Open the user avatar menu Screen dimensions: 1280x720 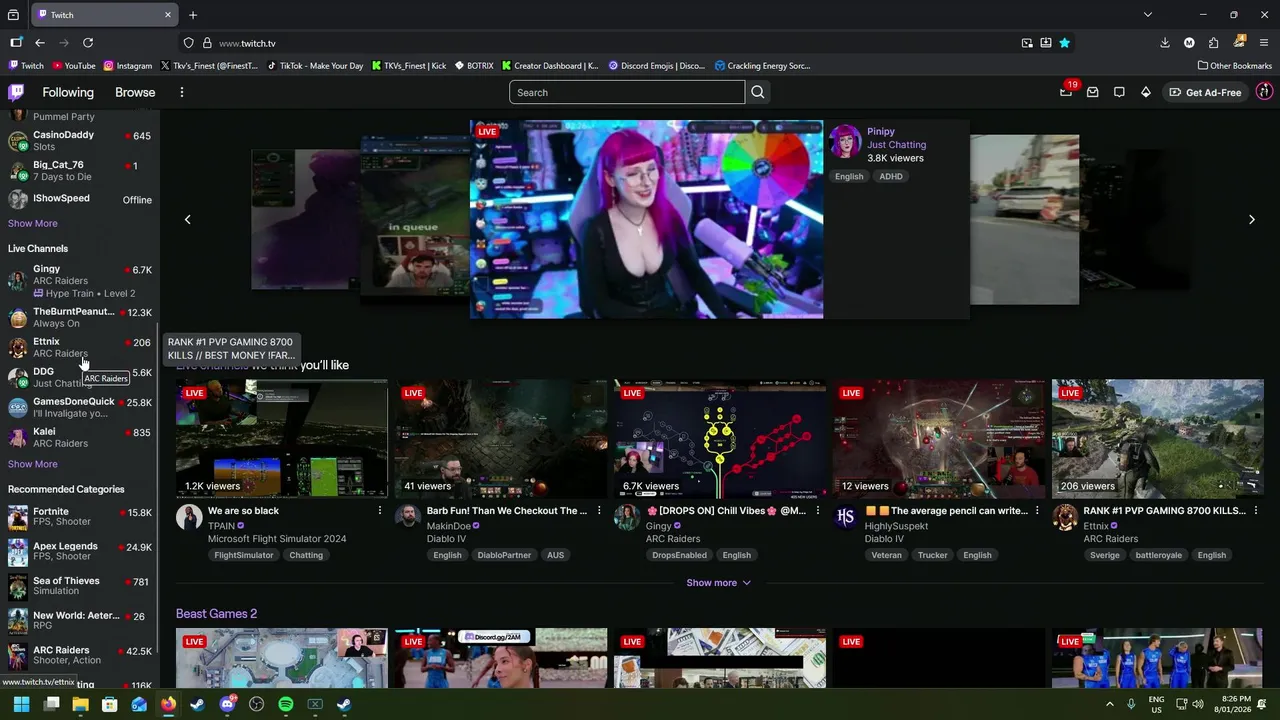1264,92
